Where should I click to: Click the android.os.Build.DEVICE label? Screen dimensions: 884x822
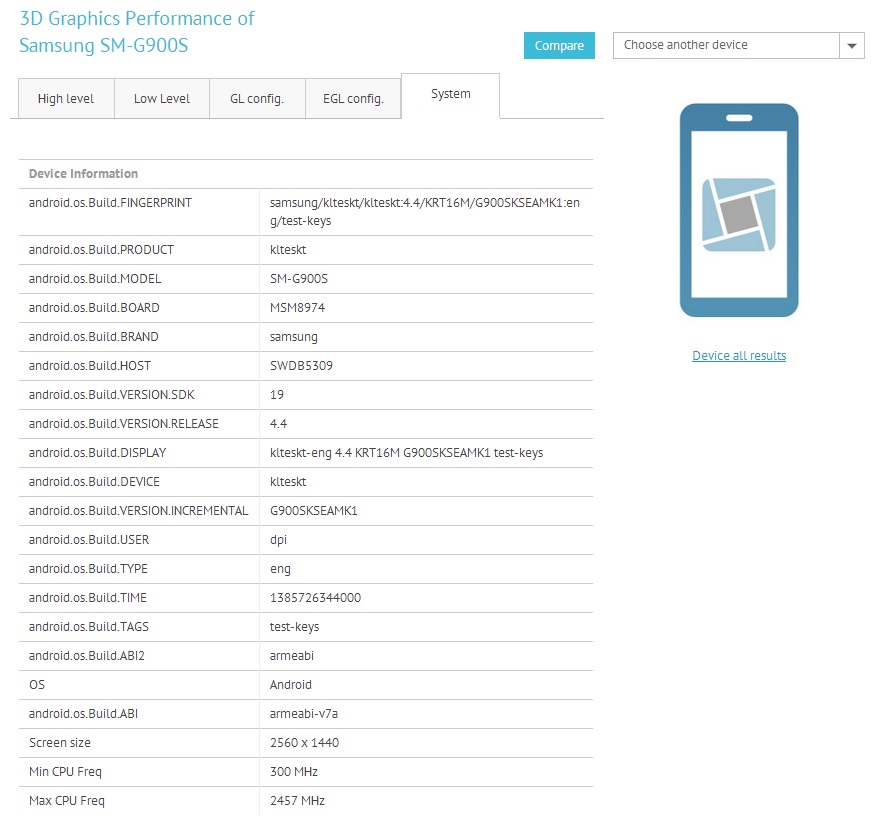[x=94, y=482]
